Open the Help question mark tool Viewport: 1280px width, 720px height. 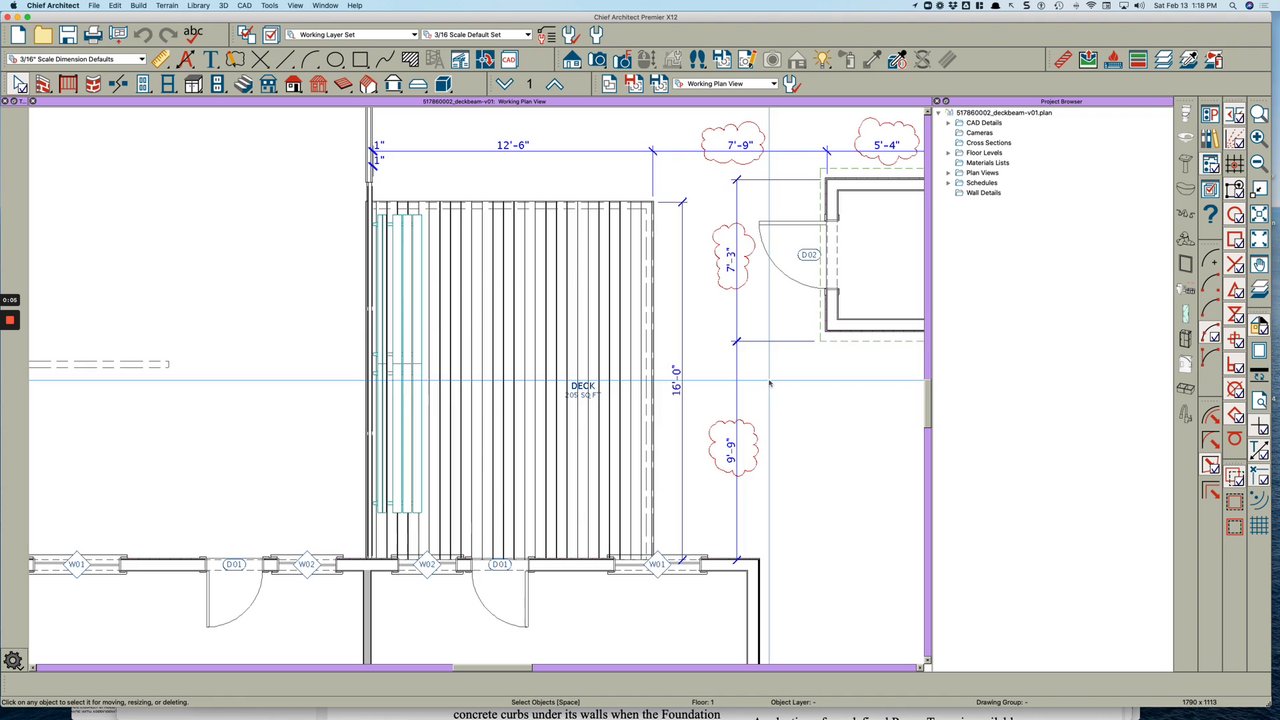point(1210,214)
